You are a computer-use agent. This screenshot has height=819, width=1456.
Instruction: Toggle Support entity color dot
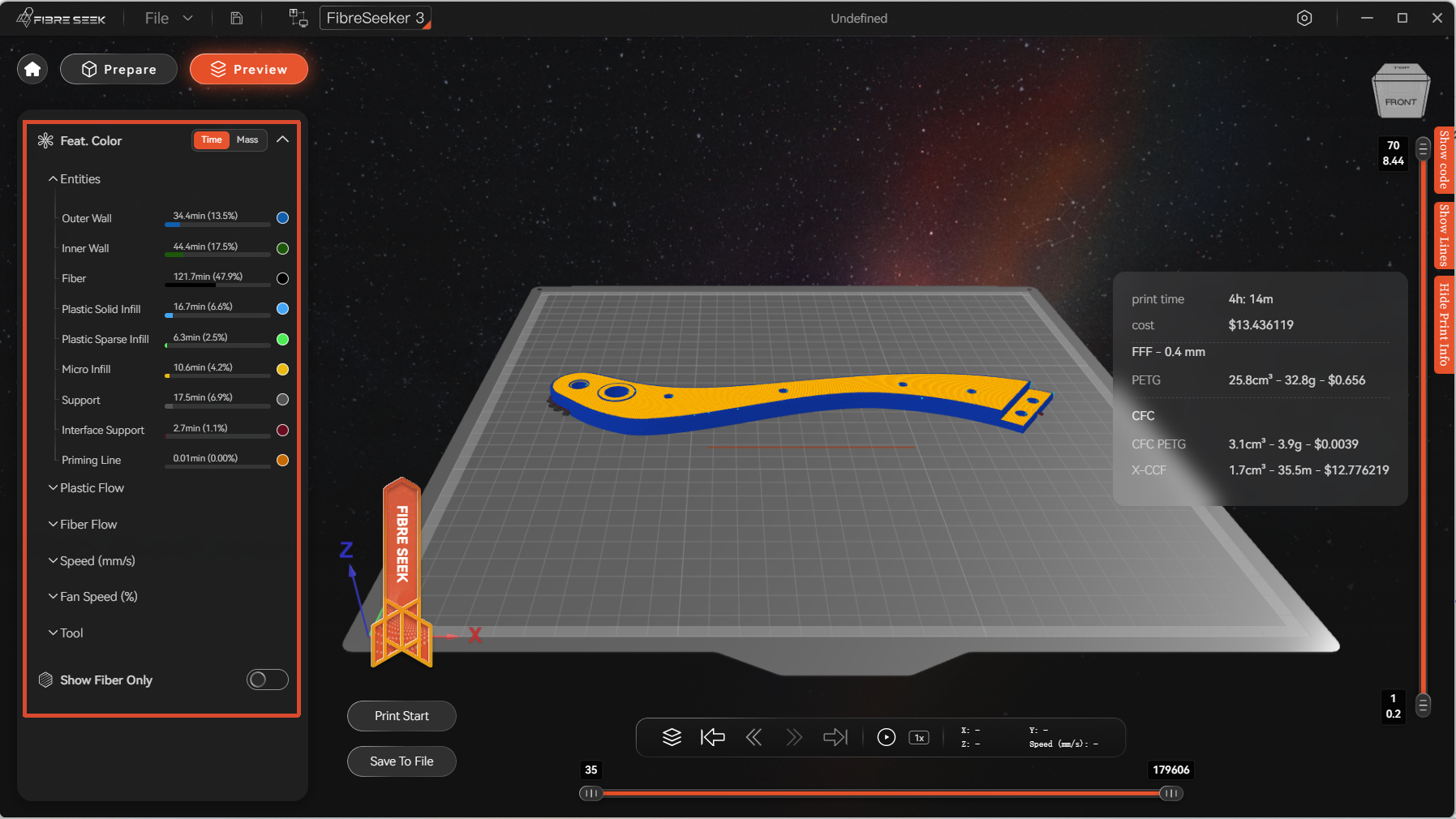[x=282, y=399]
